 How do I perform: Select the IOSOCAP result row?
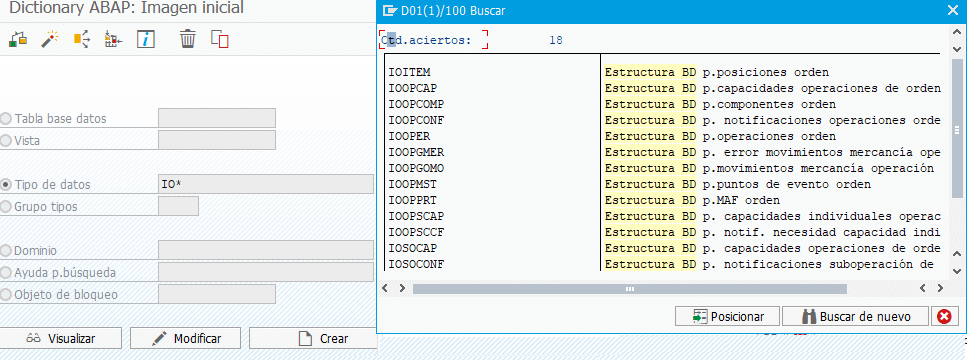click(664, 248)
